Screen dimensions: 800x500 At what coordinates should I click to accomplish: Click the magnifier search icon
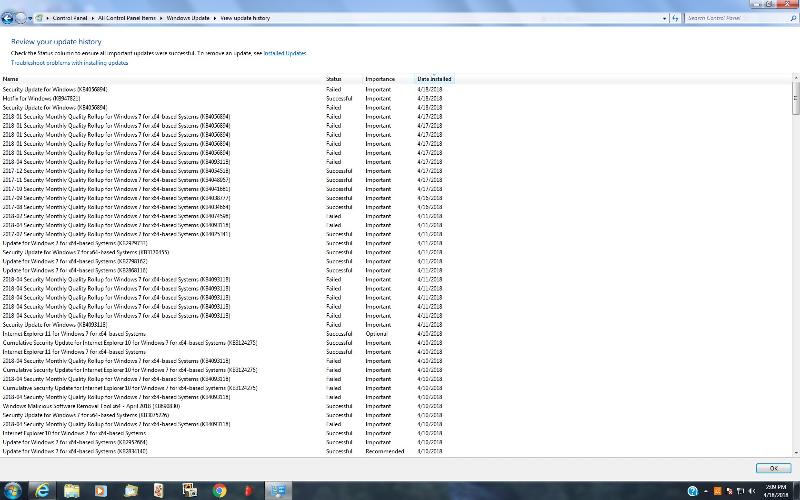793,18
